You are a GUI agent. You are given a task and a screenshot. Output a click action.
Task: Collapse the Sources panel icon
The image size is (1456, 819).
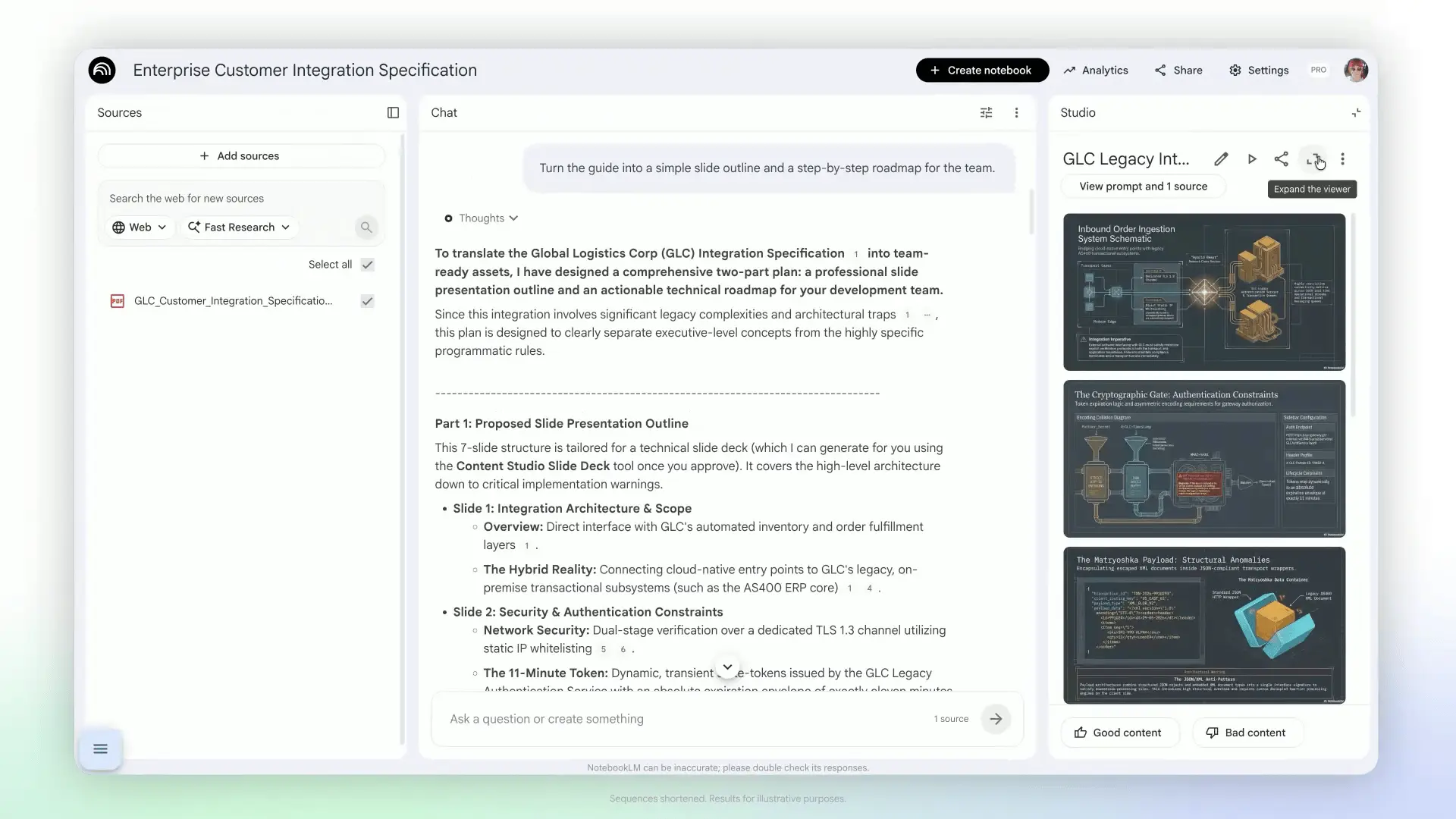click(x=393, y=112)
